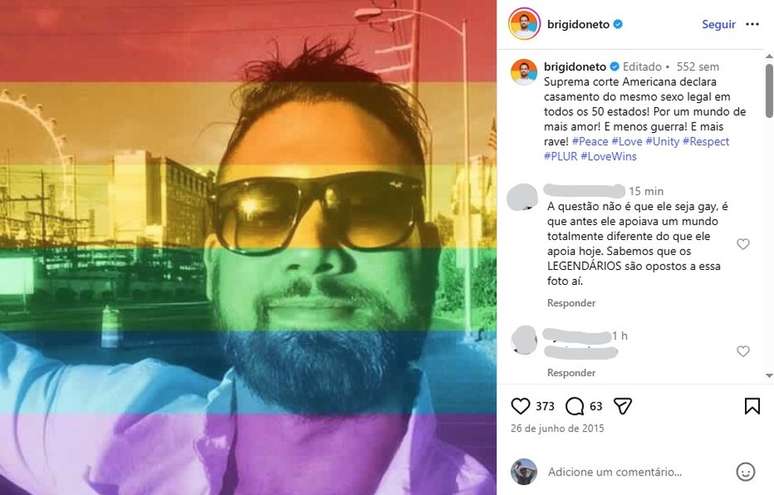
Task: Reply to the first comment via Responder
Action: 571,303
